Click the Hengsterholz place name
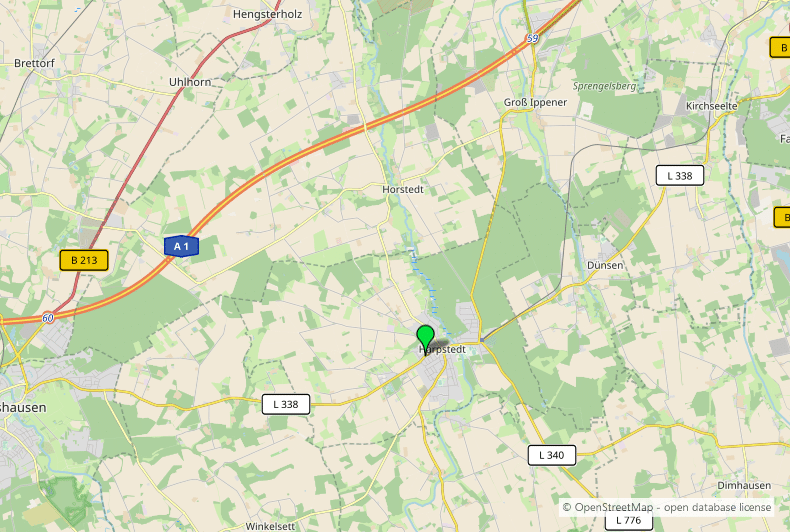The image size is (790, 532). click(268, 15)
